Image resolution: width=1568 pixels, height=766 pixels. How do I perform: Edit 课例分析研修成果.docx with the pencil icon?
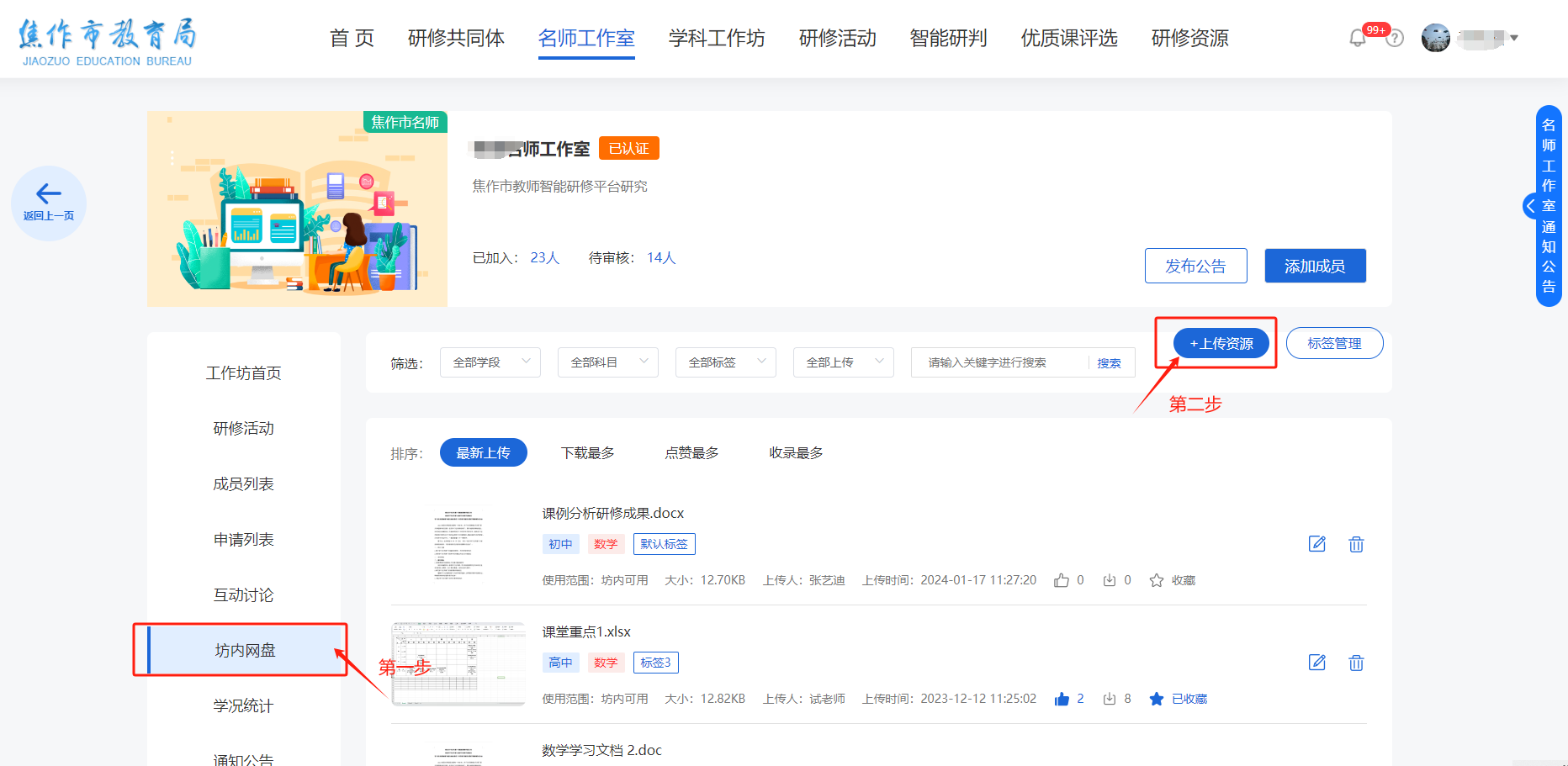coord(1317,544)
